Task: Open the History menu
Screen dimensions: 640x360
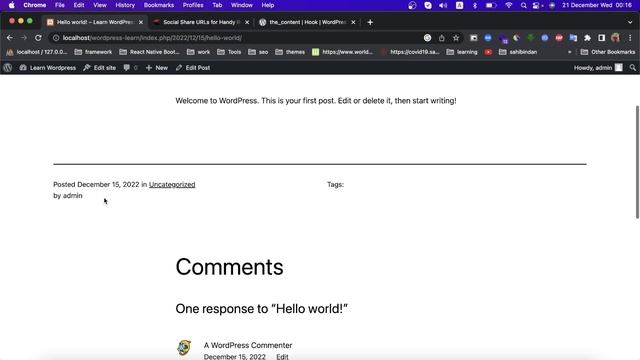Action: (x=125, y=5)
